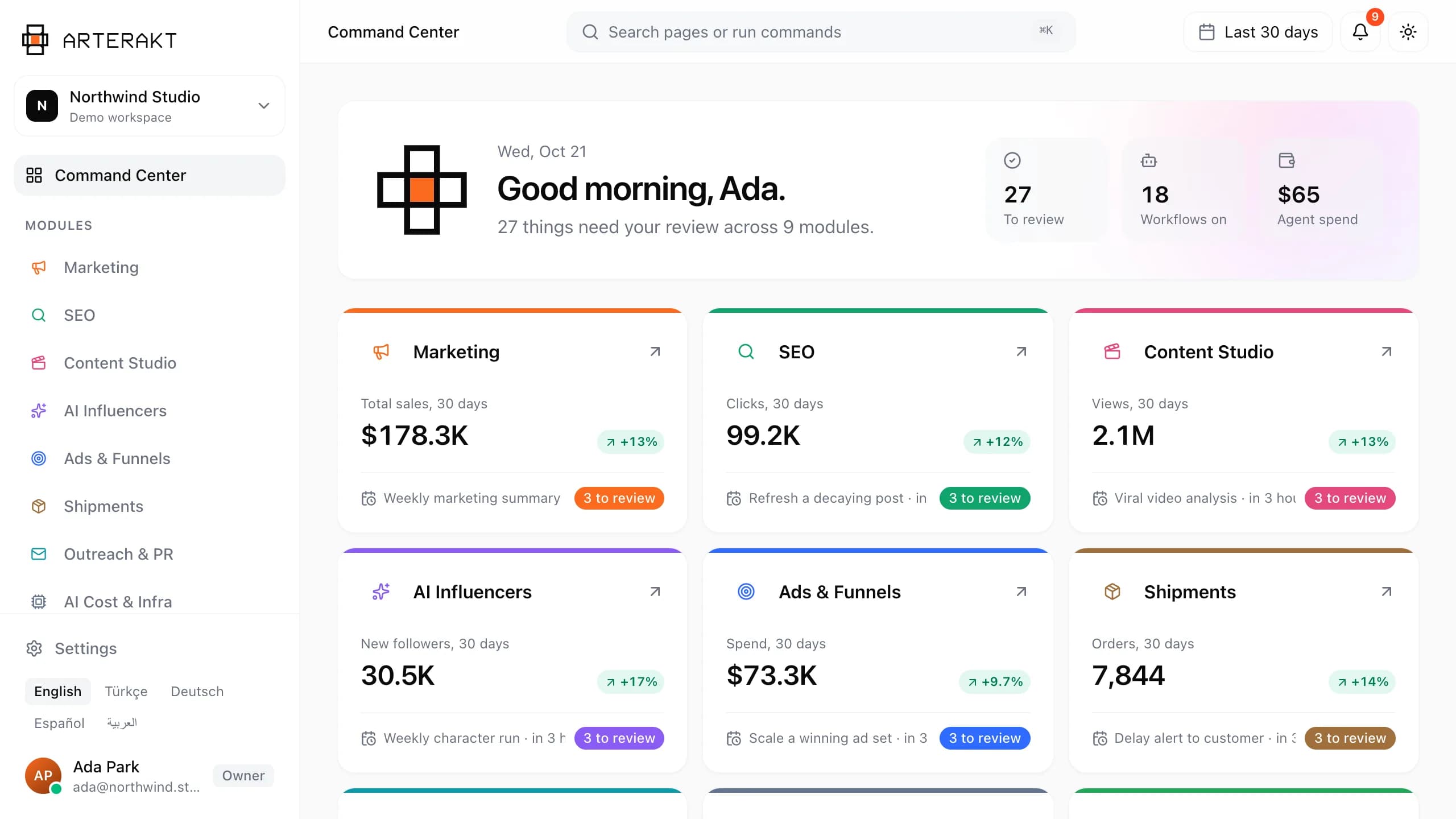
Task: Click the Content Studio clapperboard icon in sidebar
Action: pyautogui.click(x=39, y=363)
